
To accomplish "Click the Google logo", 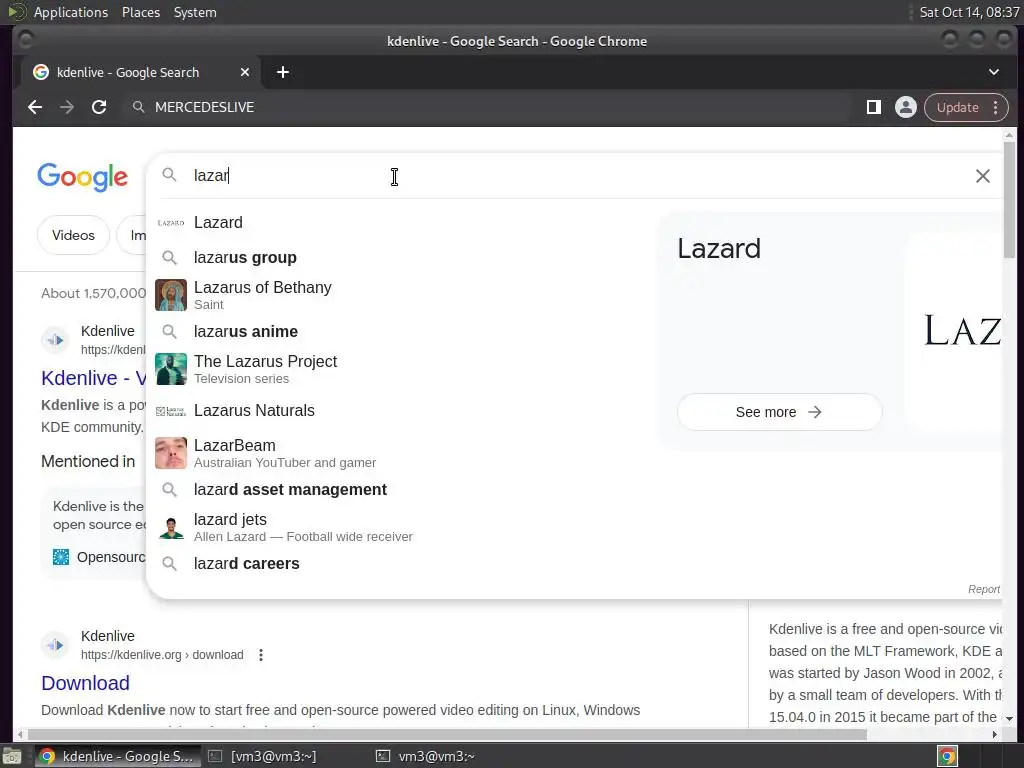I will point(82,176).
